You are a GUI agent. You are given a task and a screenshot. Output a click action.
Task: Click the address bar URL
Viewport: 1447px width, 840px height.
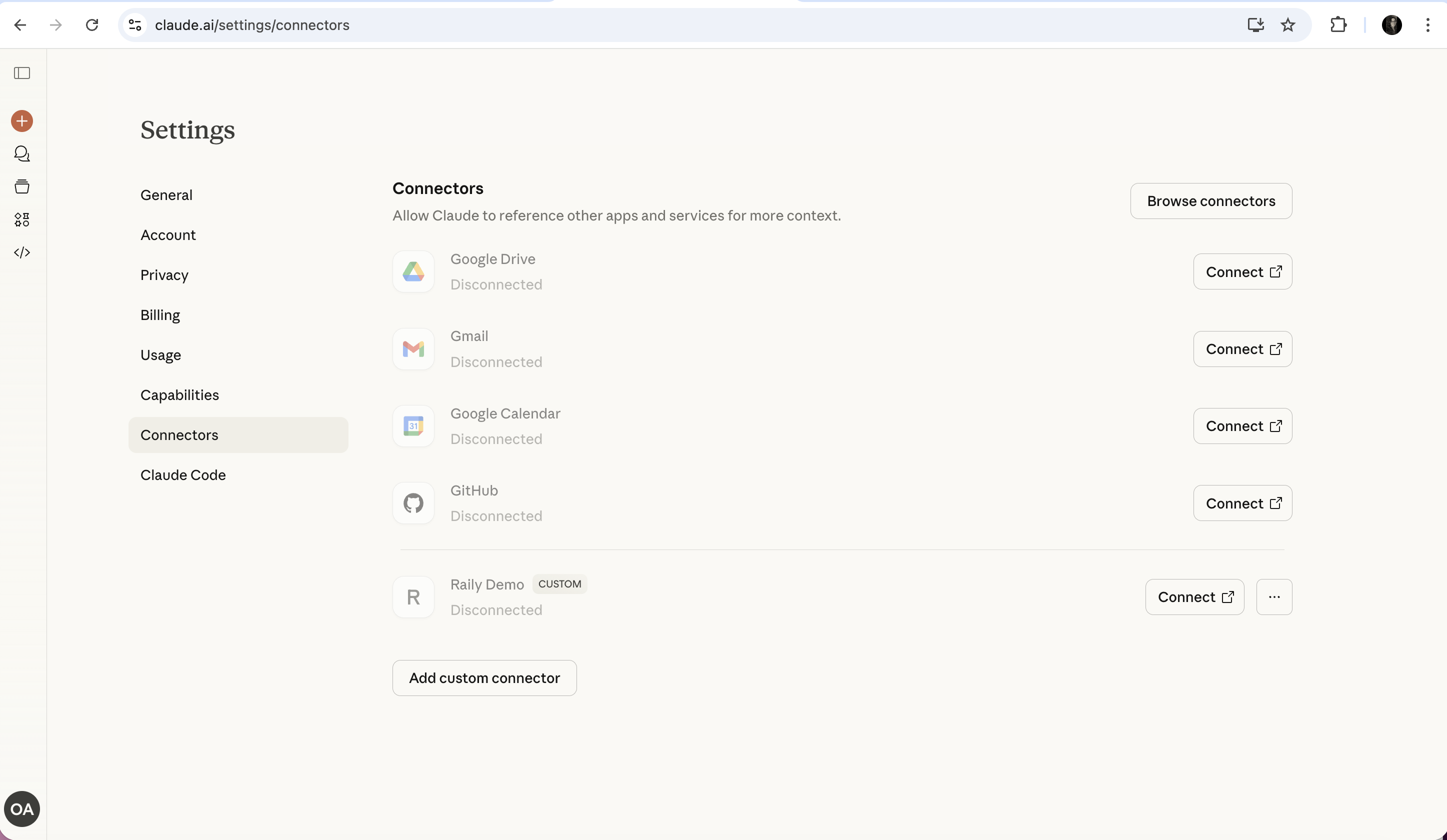(x=251, y=24)
